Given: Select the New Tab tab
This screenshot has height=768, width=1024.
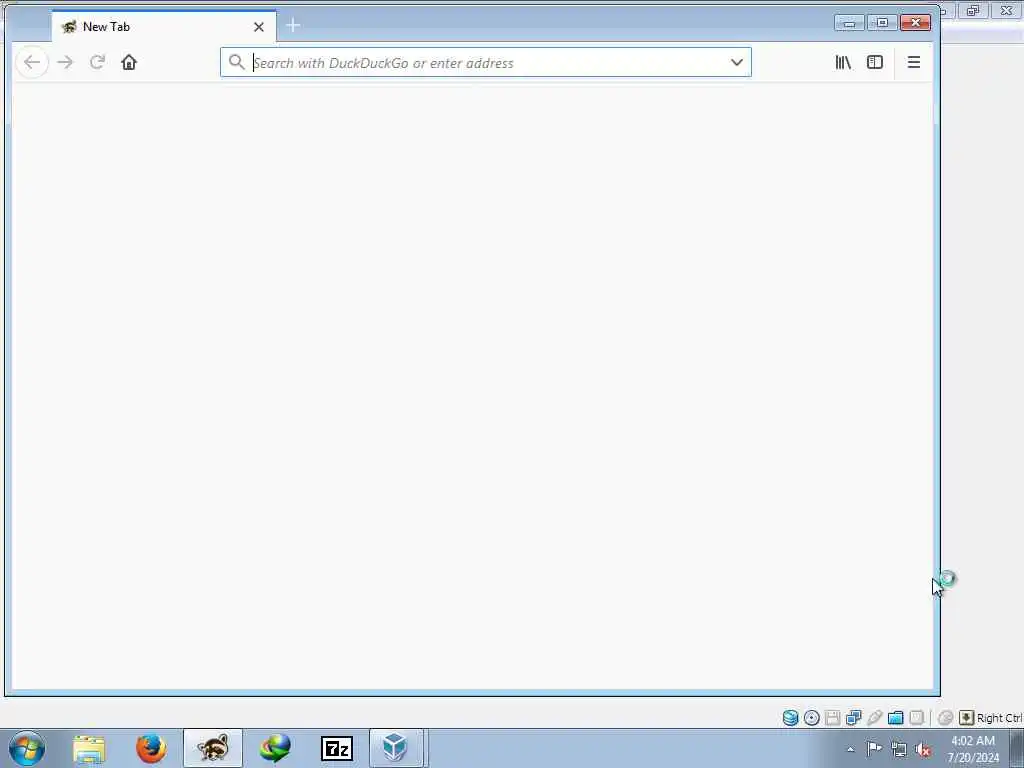Looking at the screenshot, I should click(x=164, y=27).
